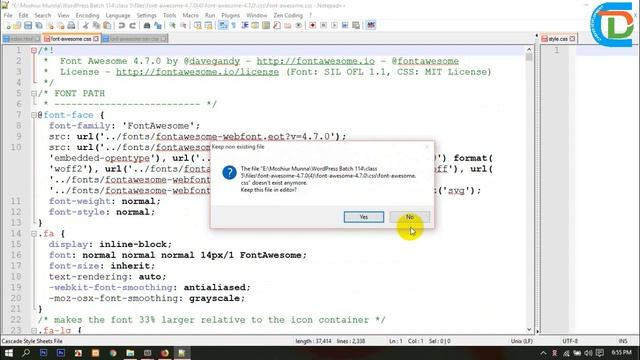Screen dimensions: 640x360
Task: Click the Zoom In toolbar icon
Action: click(x=173, y=25)
